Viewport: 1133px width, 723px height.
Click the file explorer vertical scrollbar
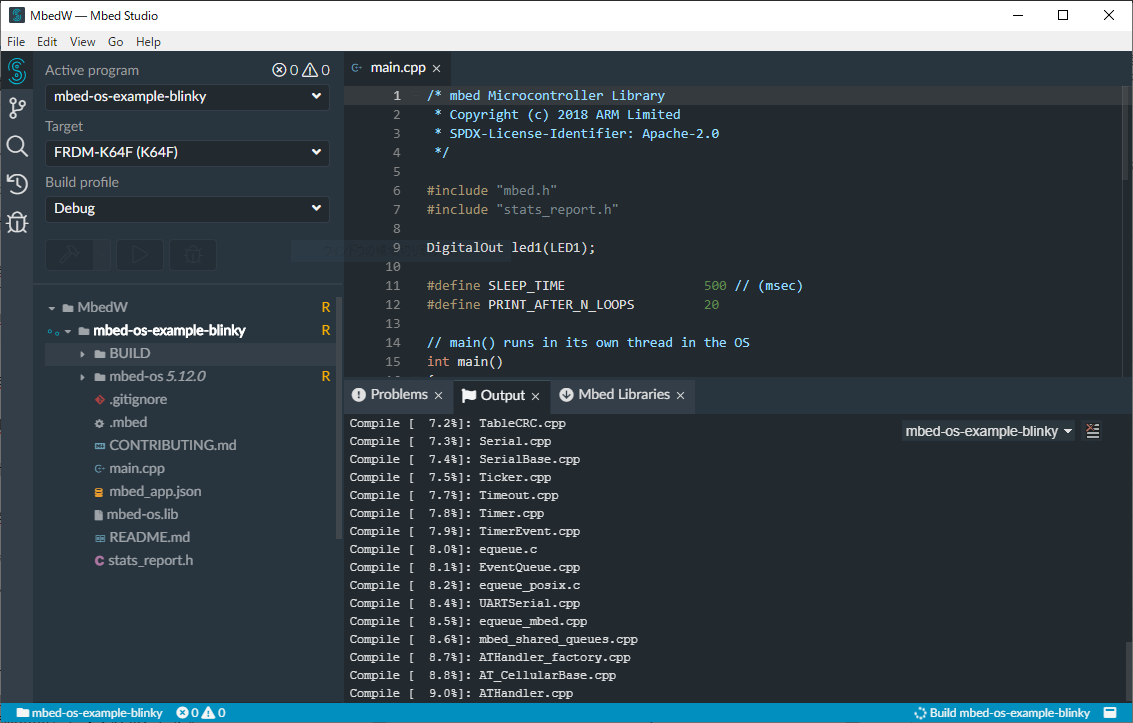point(339,419)
